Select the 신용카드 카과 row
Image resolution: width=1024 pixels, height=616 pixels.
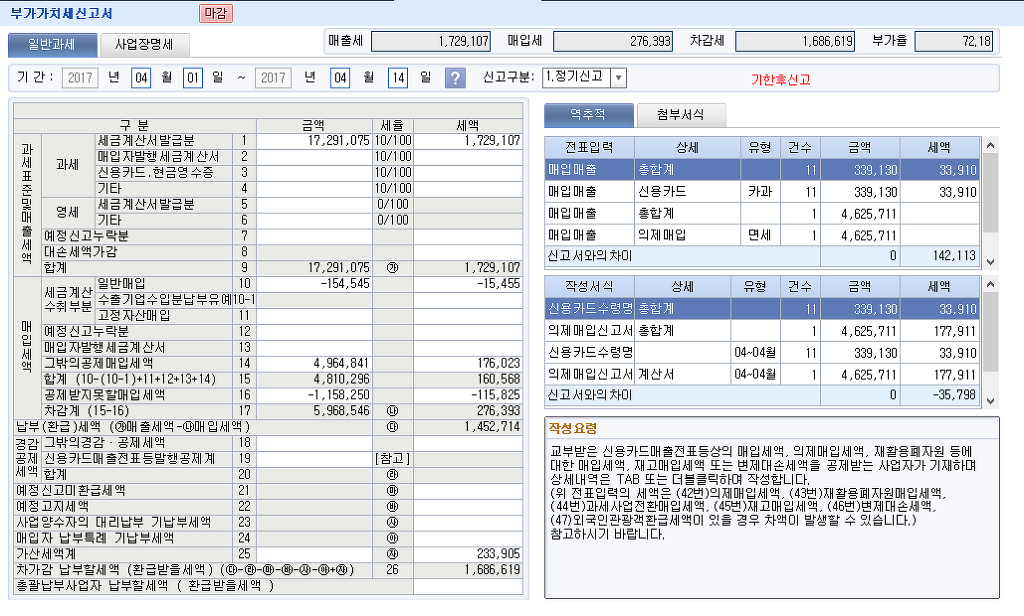pos(762,191)
